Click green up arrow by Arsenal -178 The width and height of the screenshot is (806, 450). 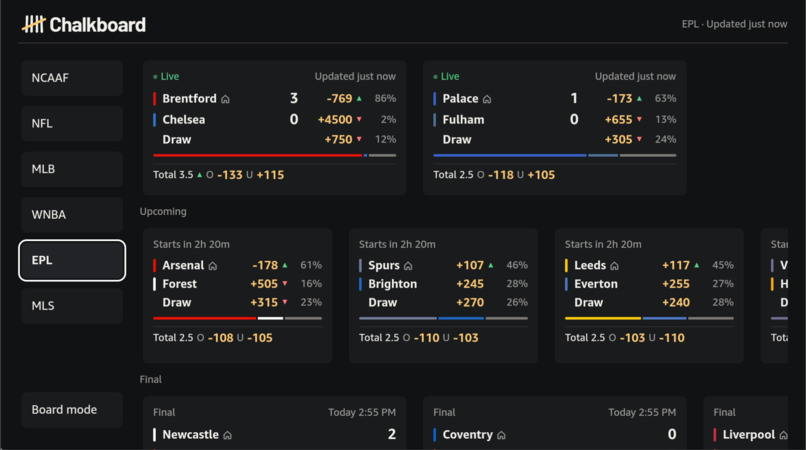[x=285, y=265]
